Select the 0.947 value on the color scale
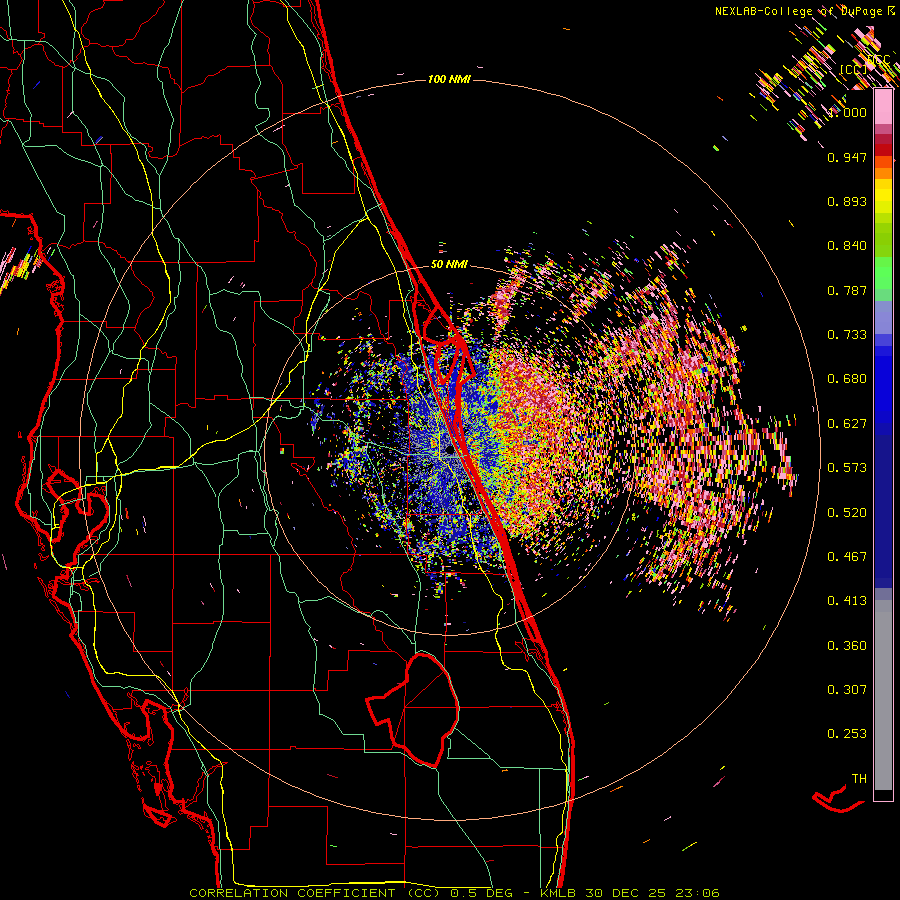Screen dimensions: 900x900 847,157
